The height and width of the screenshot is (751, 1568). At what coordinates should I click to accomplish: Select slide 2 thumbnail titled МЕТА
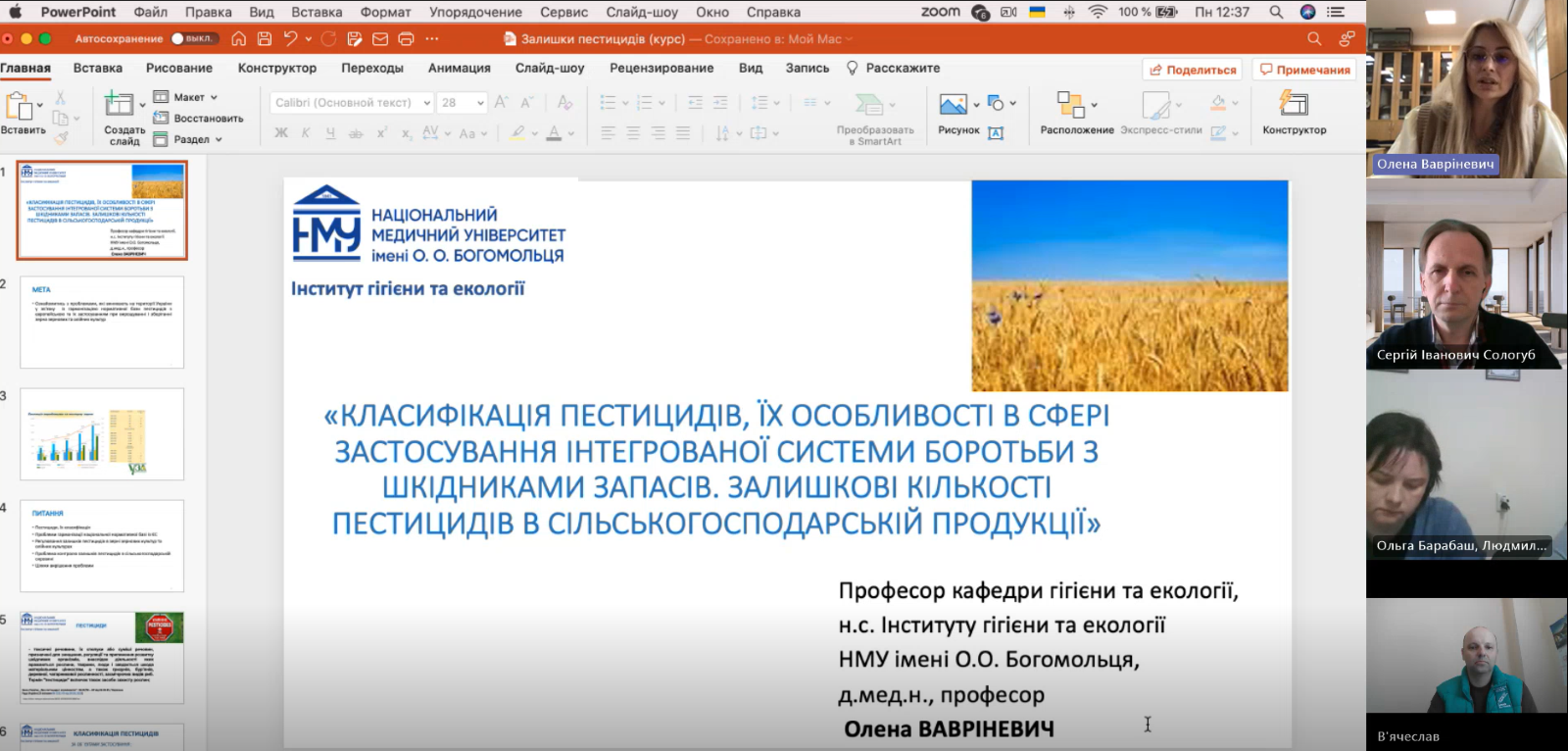coord(102,323)
